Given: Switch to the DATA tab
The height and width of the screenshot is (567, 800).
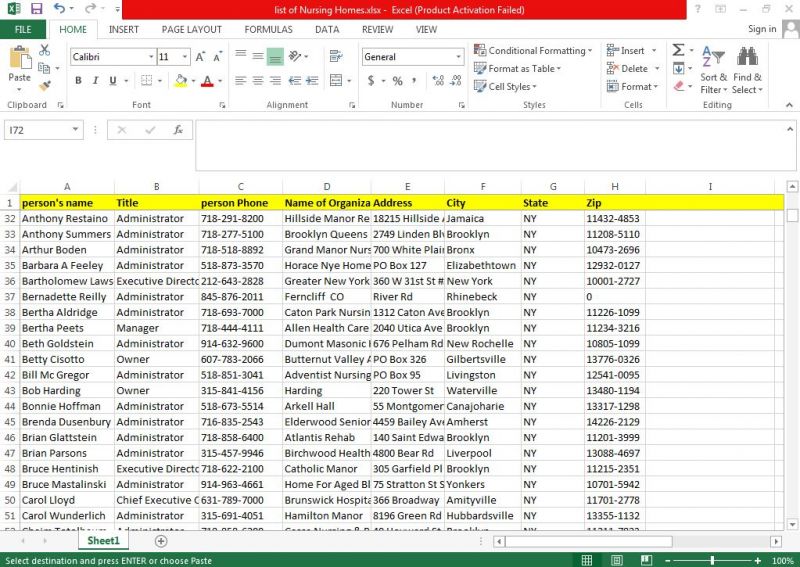Looking at the screenshot, I should click(327, 30).
